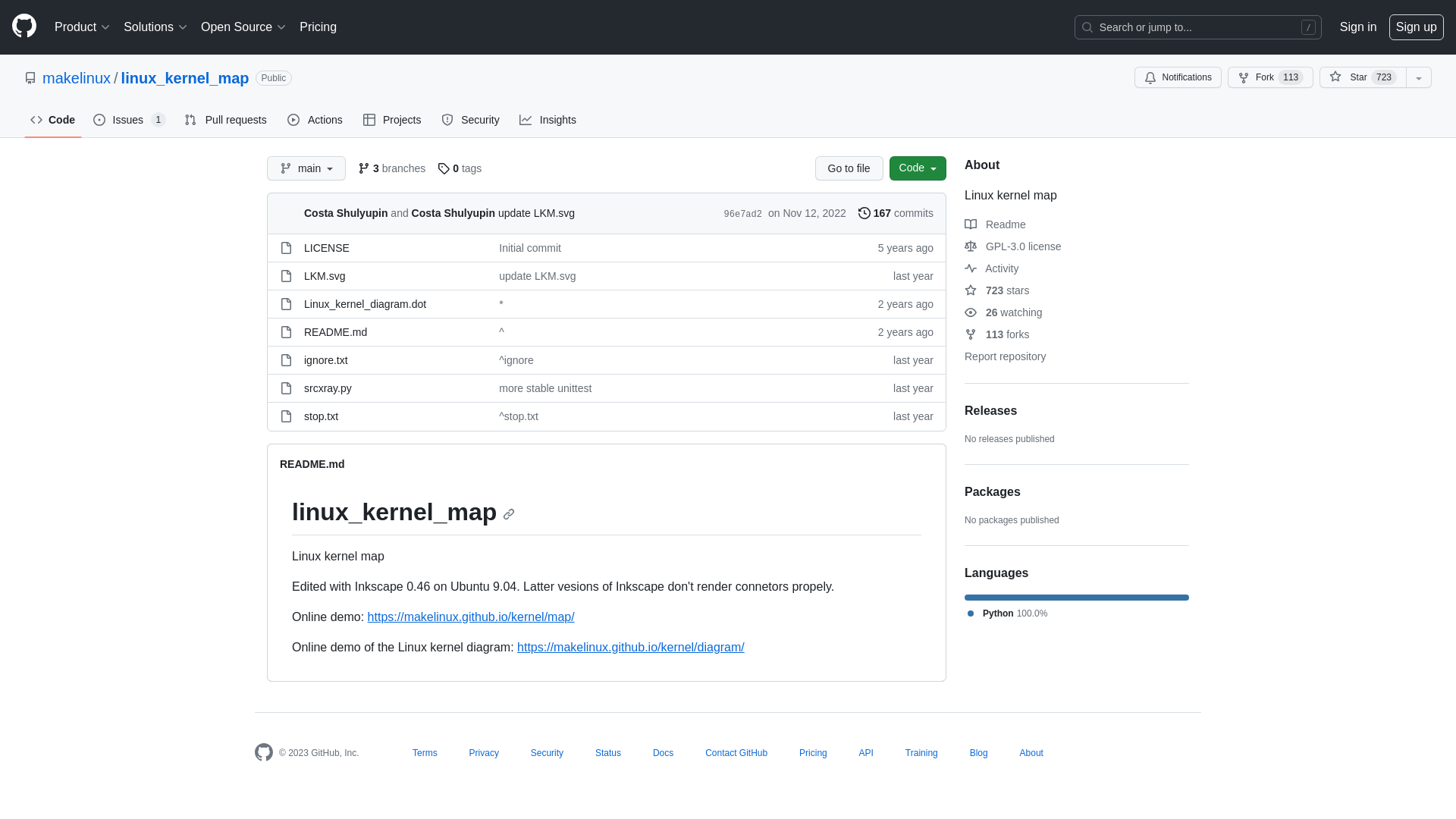Click the branch icon beside 3 branches
1456x819 pixels.
pyautogui.click(x=364, y=168)
